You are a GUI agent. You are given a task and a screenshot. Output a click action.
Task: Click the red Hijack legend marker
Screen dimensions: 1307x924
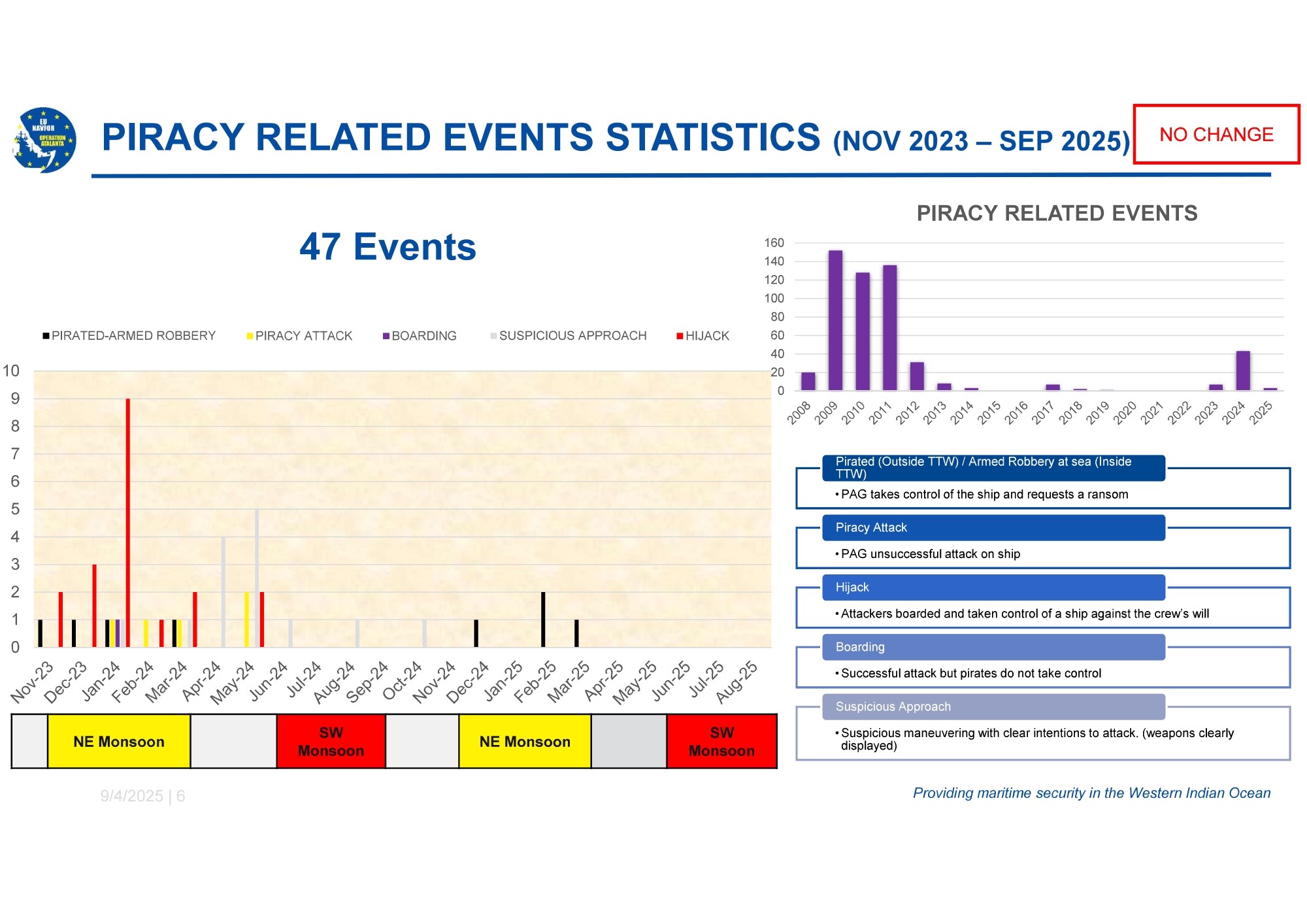[680, 336]
